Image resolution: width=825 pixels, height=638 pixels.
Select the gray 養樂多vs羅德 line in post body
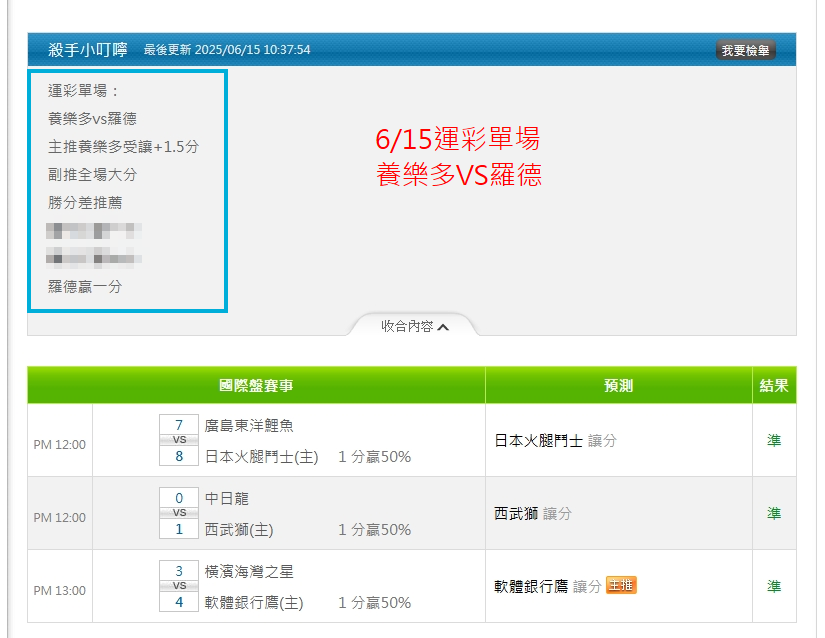coord(92,118)
